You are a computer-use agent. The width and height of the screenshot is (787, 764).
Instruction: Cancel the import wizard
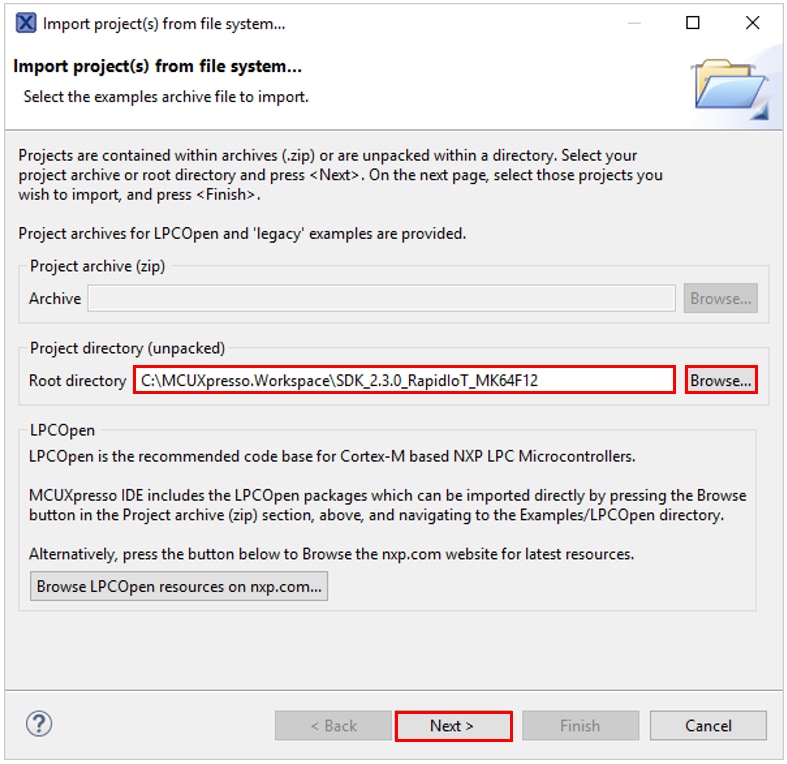coord(708,726)
